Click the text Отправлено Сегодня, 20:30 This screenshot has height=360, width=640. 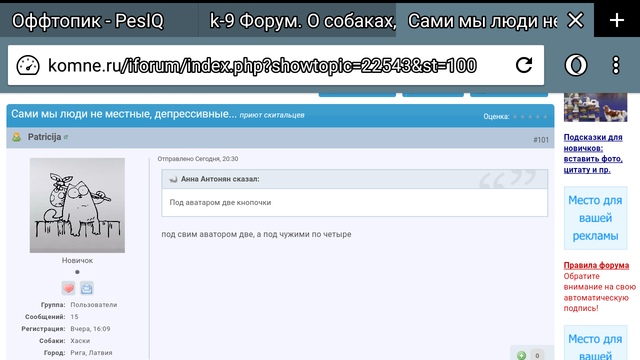[198, 159]
